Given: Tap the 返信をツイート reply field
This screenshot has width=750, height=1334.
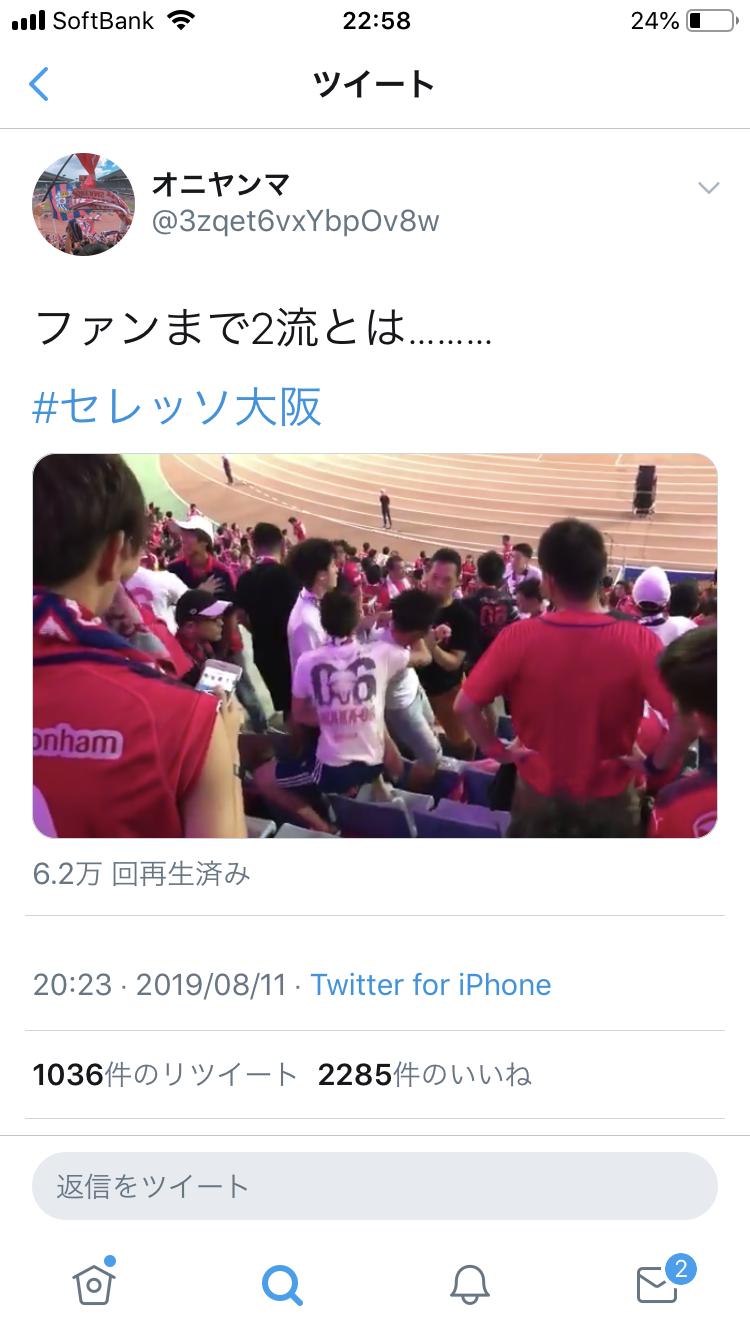Looking at the screenshot, I should [375, 1186].
